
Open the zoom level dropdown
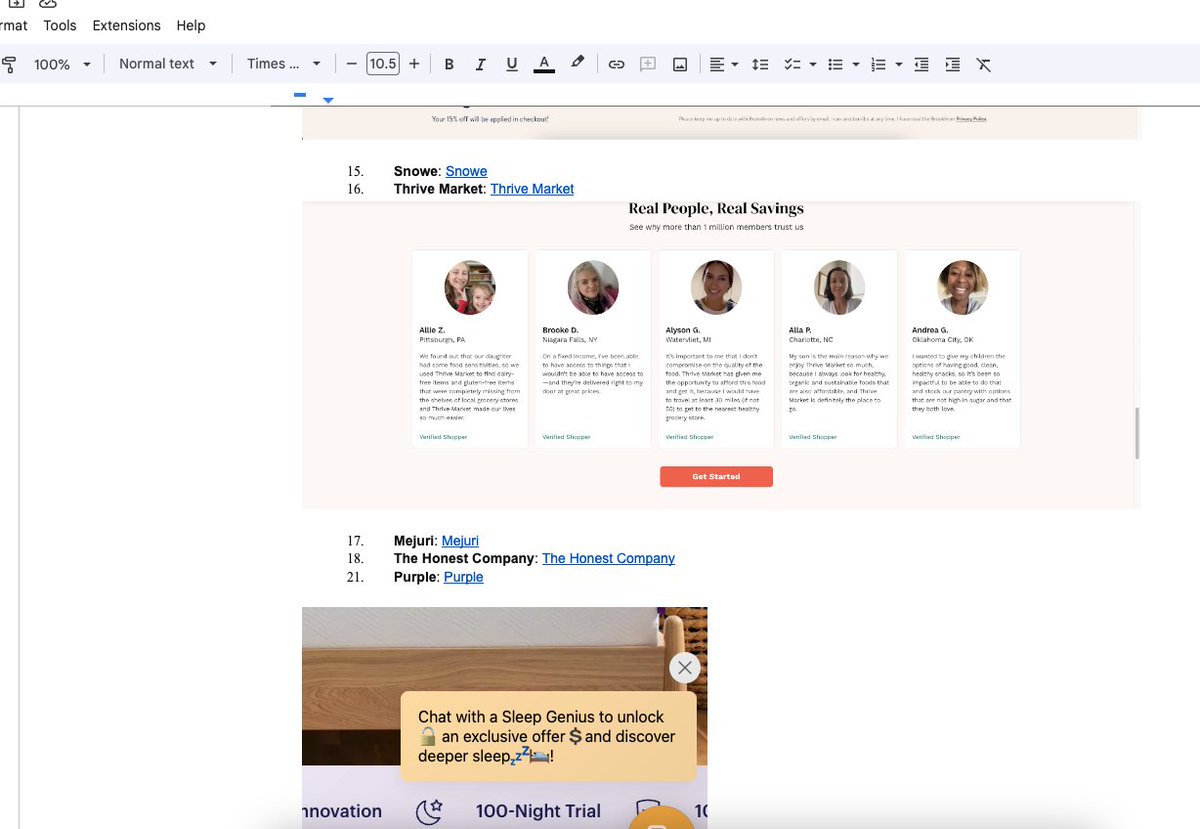pyautogui.click(x=62, y=64)
